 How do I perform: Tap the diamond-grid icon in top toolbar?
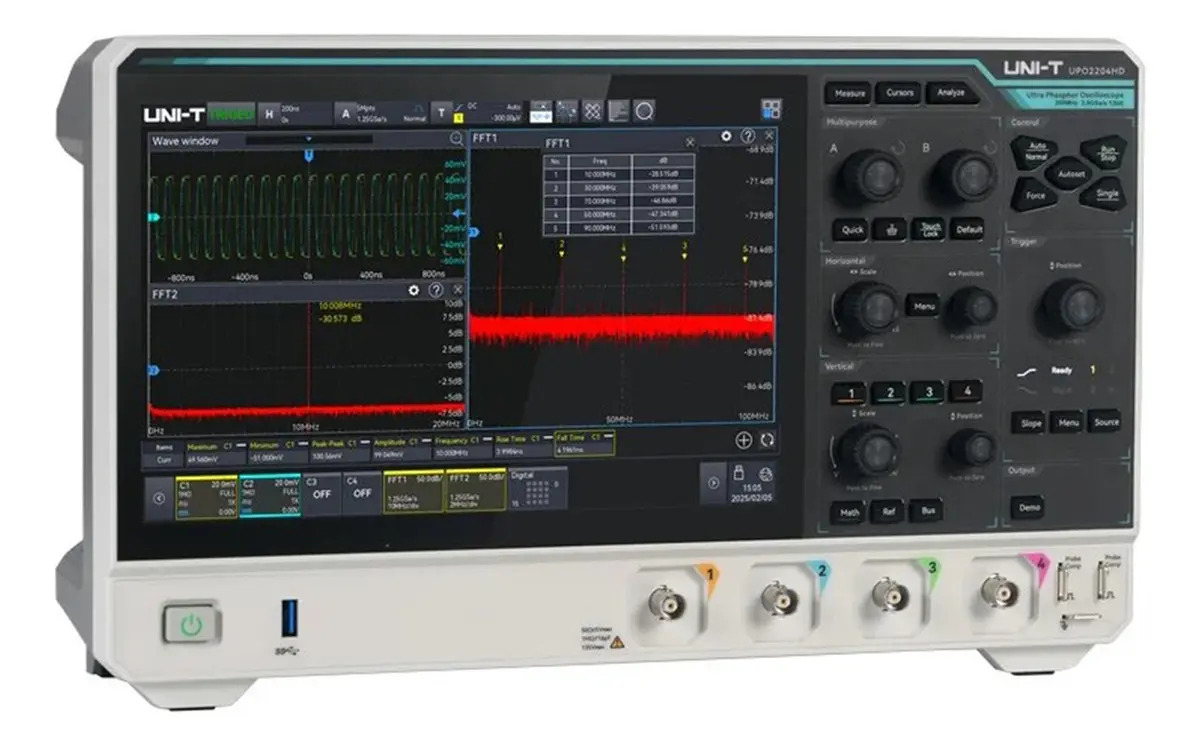(593, 111)
